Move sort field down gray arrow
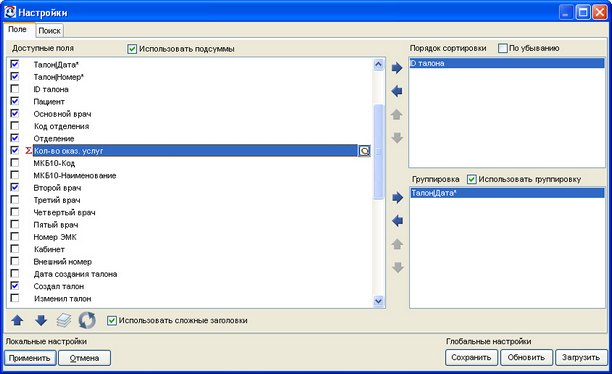This screenshot has height=374, width=612. coord(397,138)
